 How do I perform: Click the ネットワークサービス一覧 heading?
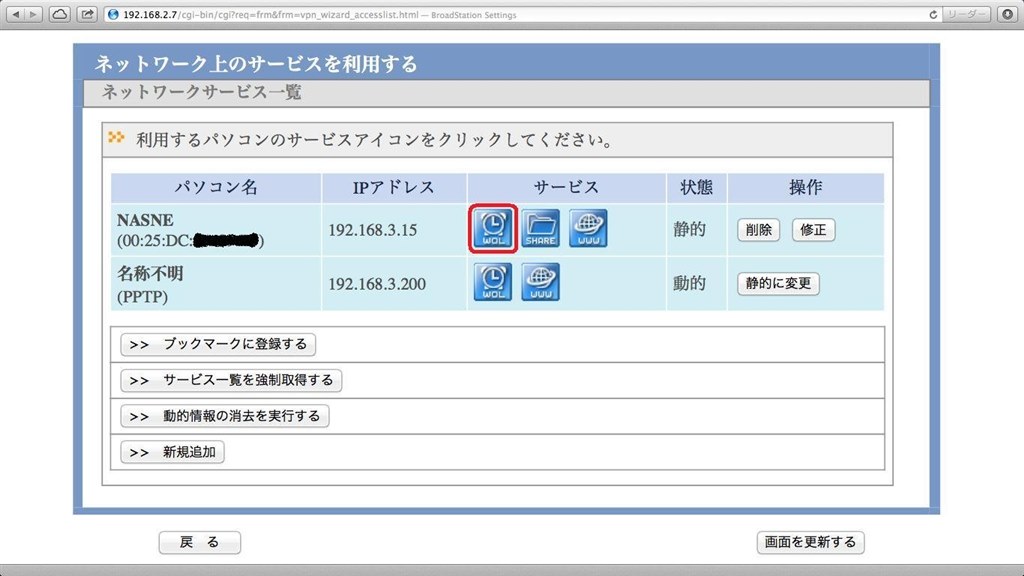coord(202,92)
